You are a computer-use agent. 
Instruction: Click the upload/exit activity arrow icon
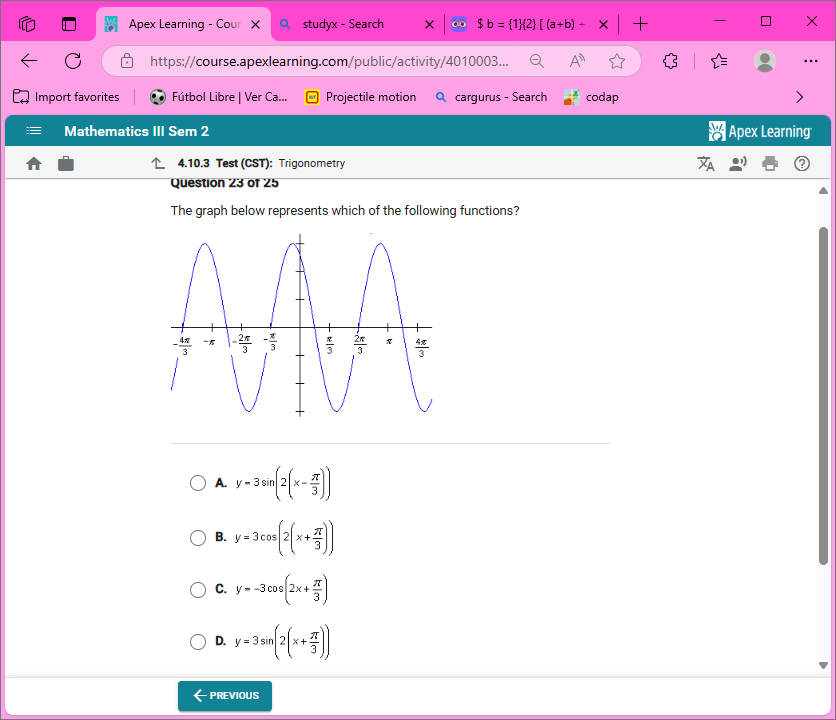pyautogui.click(x=158, y=162)
